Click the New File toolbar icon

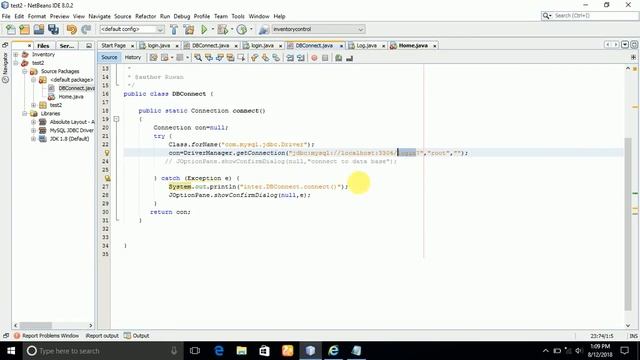tap(11, 29)
